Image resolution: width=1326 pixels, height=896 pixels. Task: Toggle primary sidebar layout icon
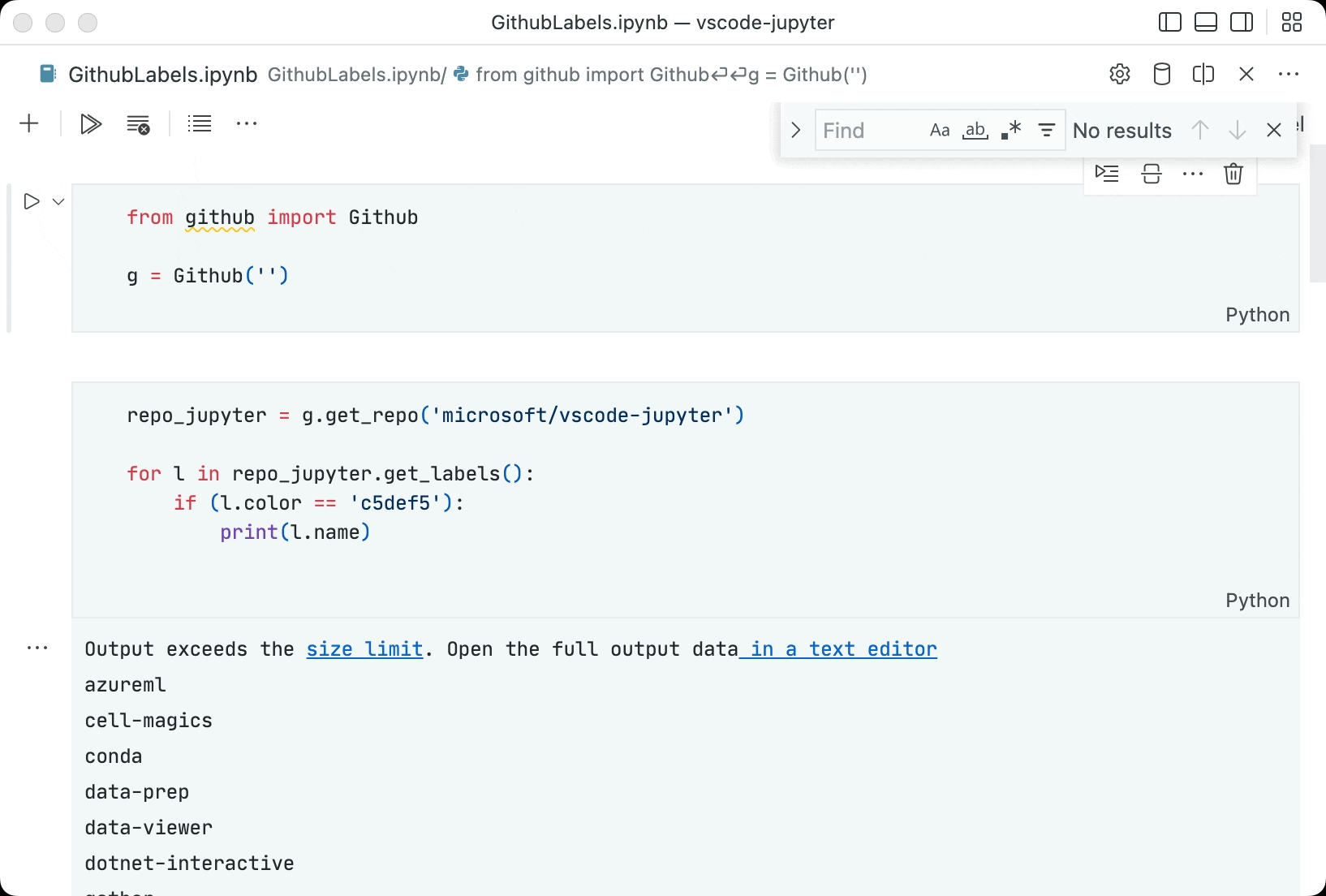pyautogui.click(x=1170, y=23)
